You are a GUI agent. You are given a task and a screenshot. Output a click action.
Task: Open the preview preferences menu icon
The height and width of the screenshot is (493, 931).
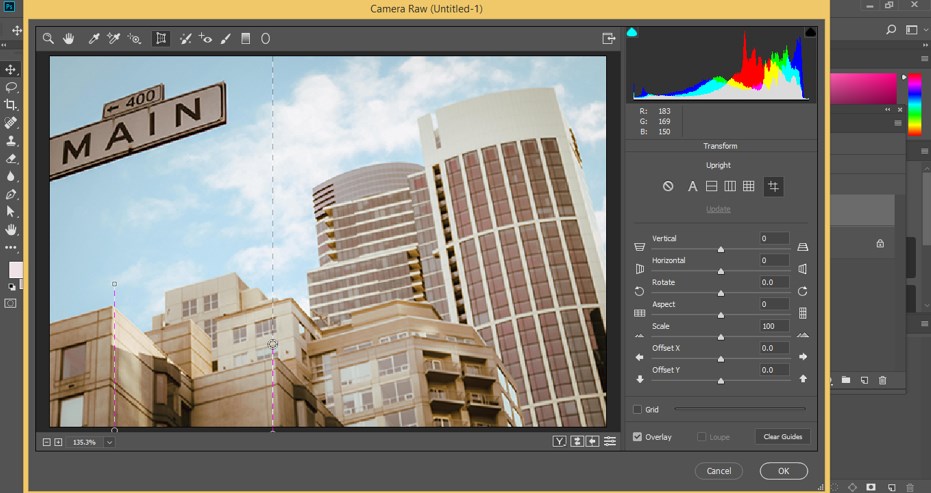click(x=610, y=441)
